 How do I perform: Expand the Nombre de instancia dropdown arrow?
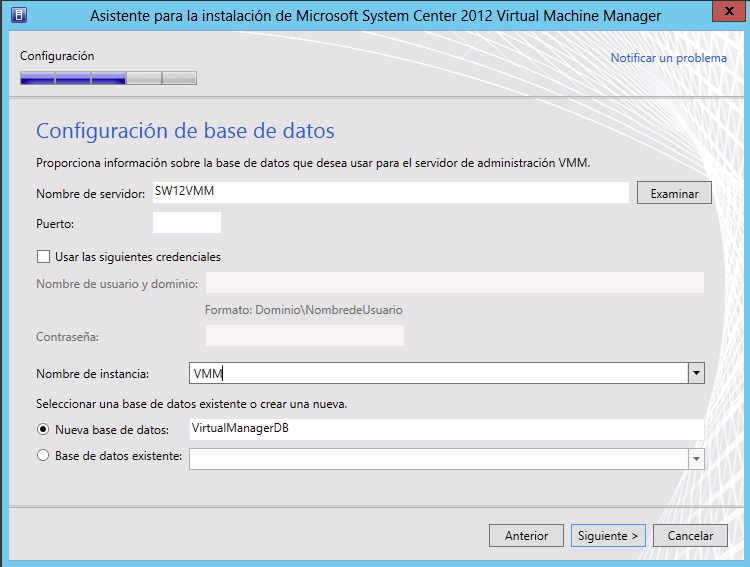[696, 373]
